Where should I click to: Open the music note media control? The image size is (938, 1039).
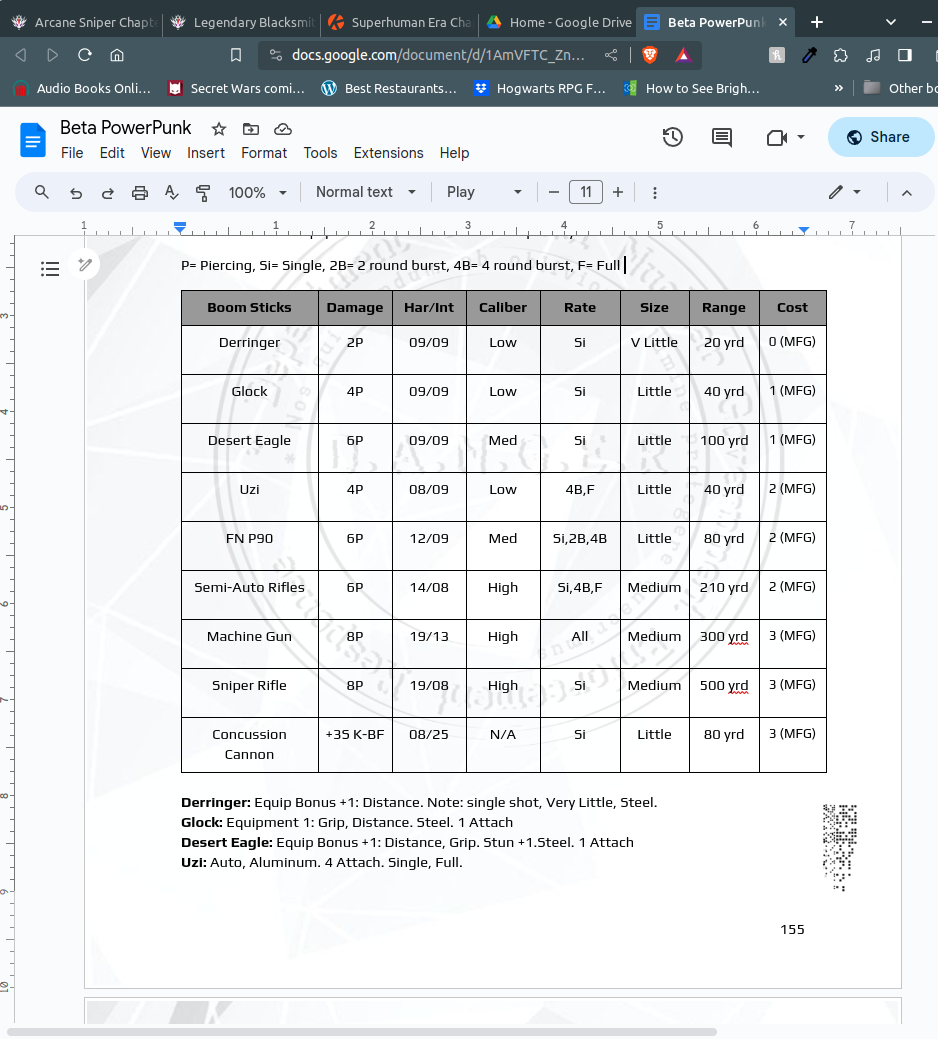click(873, 55)
